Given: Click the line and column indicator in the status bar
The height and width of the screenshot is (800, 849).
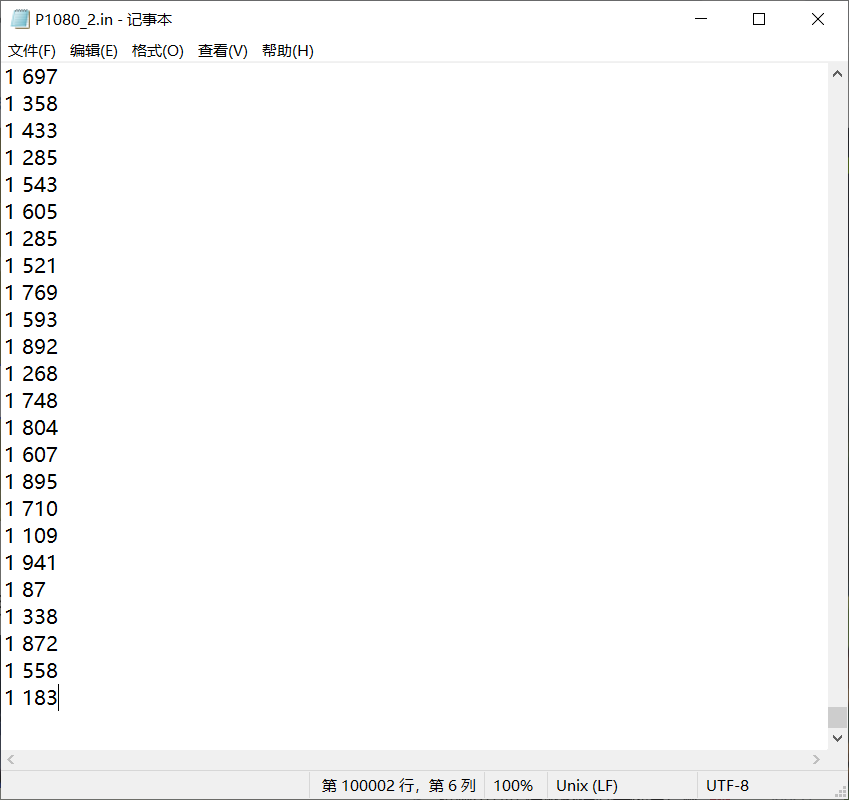Looking at the screenshot, I should (x=398, y=786).
